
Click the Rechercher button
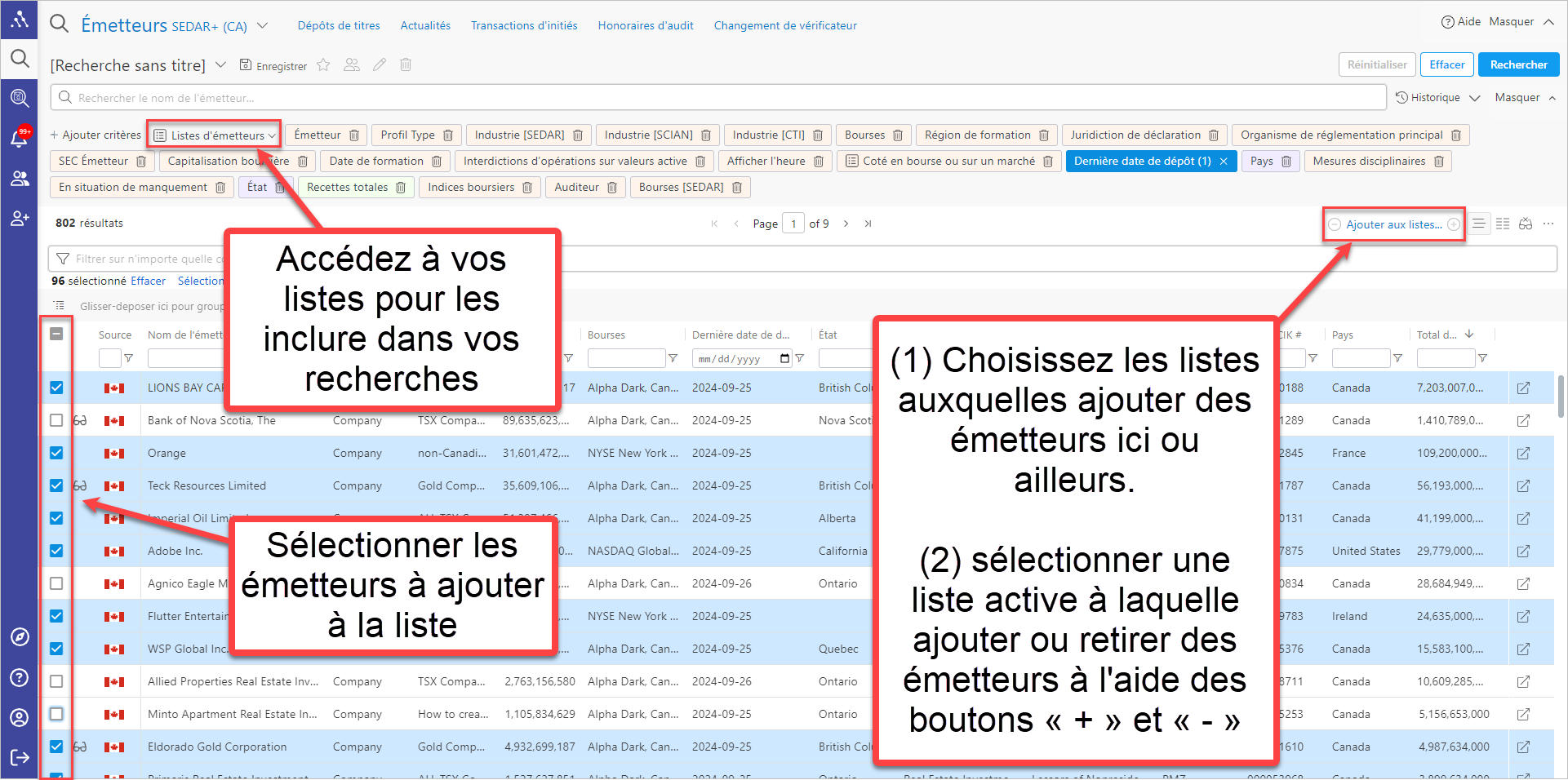[1518, 65]
